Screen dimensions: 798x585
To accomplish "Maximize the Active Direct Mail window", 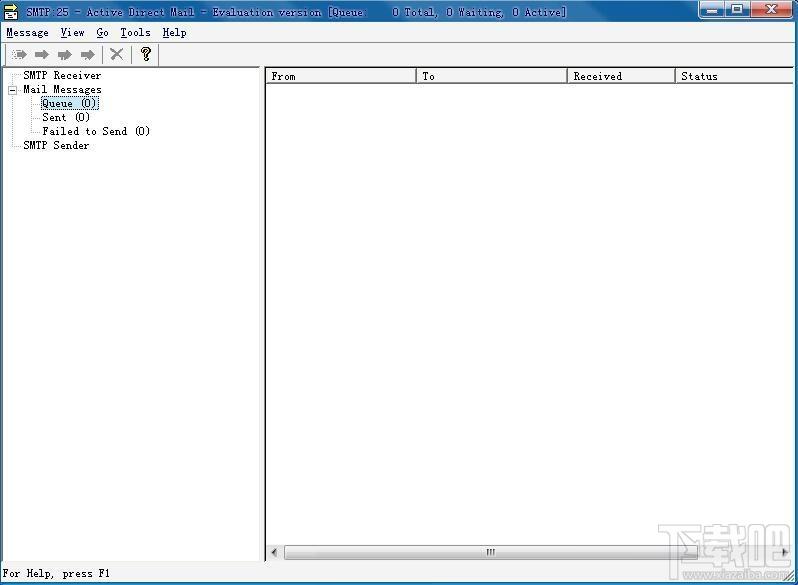I will click(736, 10).
